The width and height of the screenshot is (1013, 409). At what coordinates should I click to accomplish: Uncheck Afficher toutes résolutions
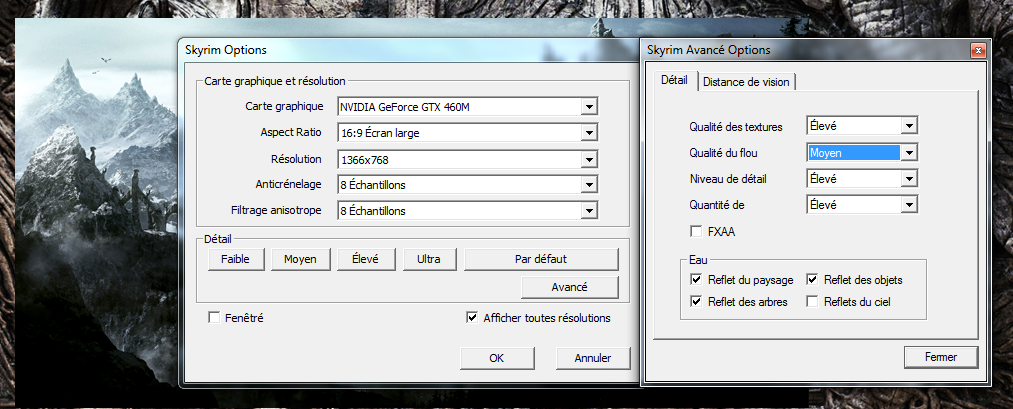click(472, 318)
